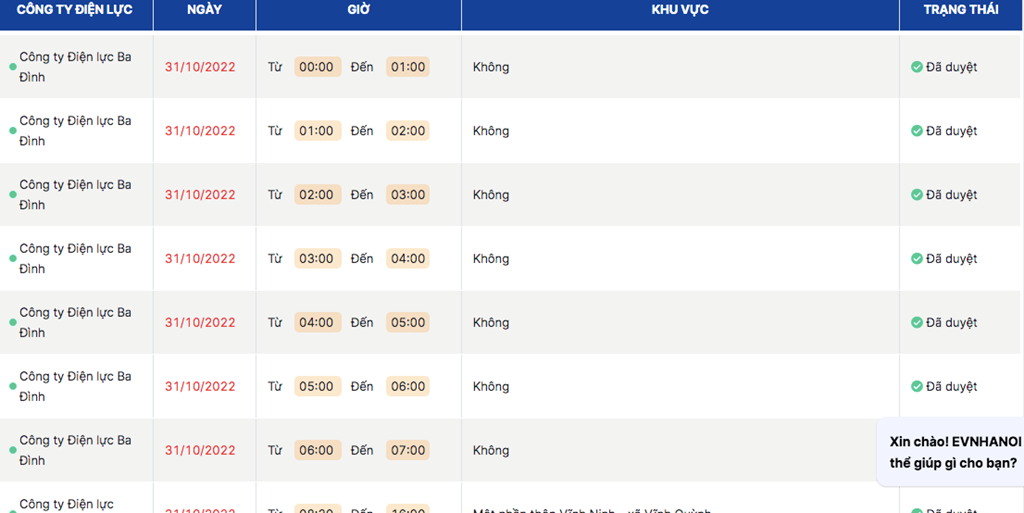The height and width of the screenshot is (513, 1024).
Task: Click the 06:00 end time badge
Action: (408, 386)
